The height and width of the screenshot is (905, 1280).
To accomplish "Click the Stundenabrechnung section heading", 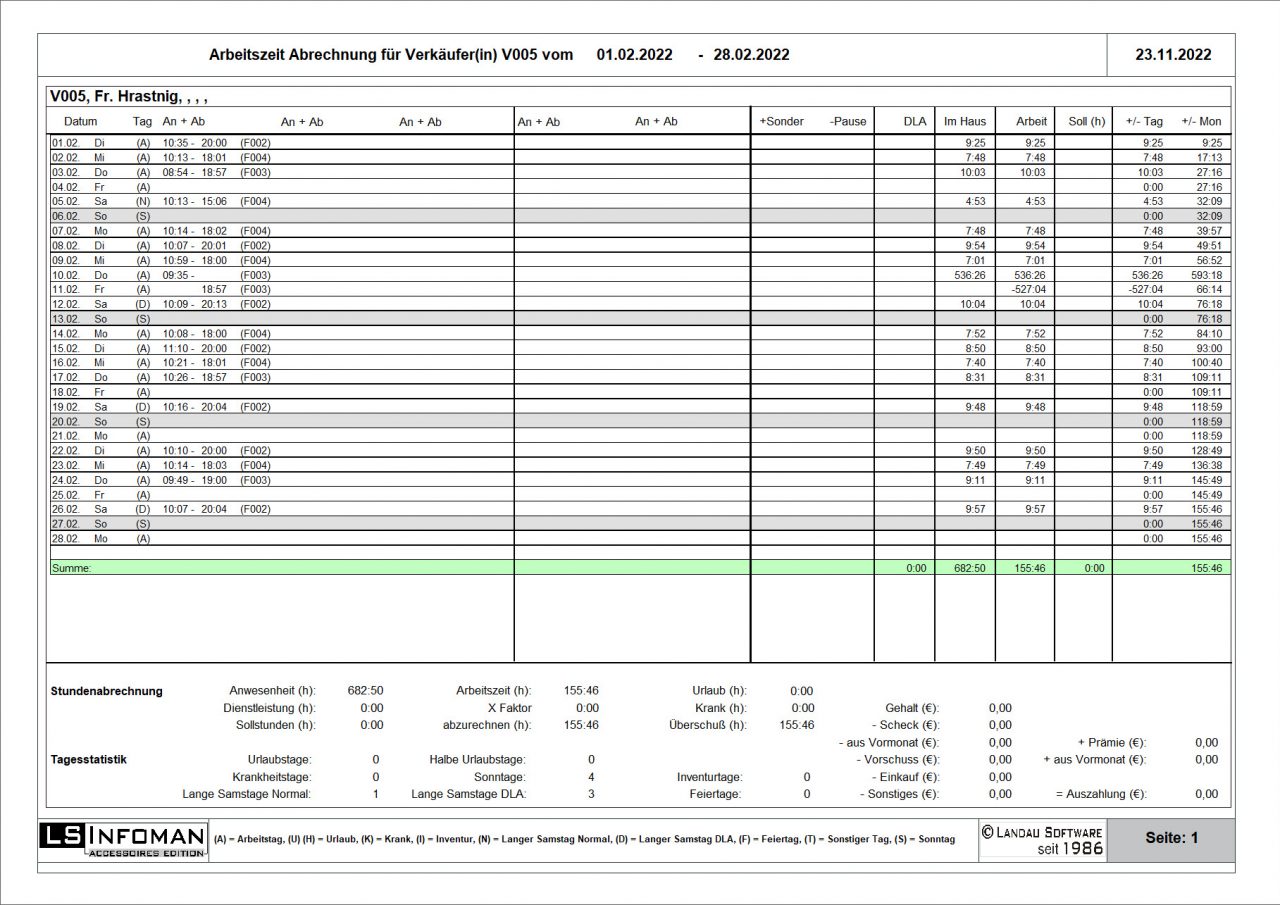I will point(106,691).
